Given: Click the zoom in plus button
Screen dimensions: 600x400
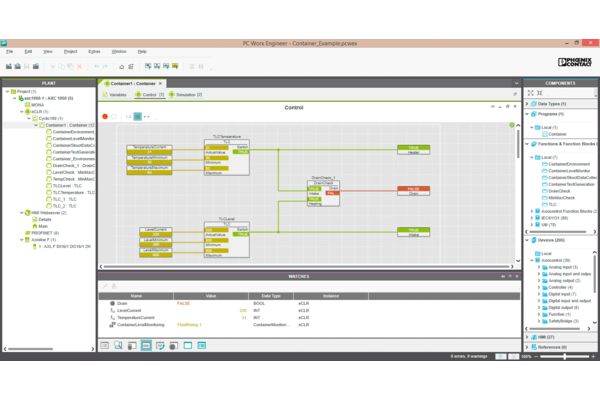Looking at the screenshot, I should point(593,356).
